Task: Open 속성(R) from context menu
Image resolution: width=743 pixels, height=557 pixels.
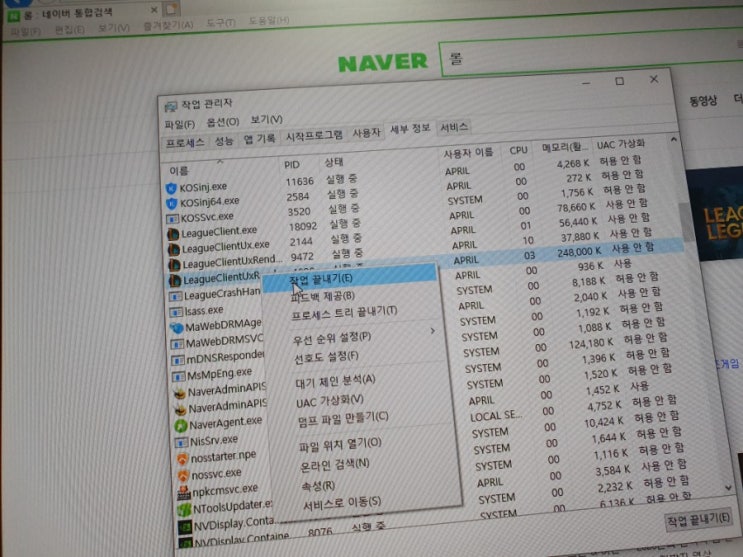Action: (318, 486)
